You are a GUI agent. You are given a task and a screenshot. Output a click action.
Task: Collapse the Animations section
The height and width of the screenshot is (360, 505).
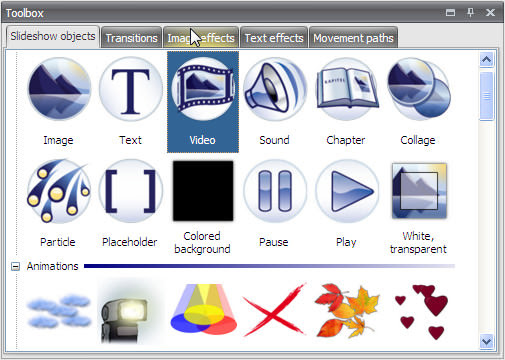coord(15,266)
